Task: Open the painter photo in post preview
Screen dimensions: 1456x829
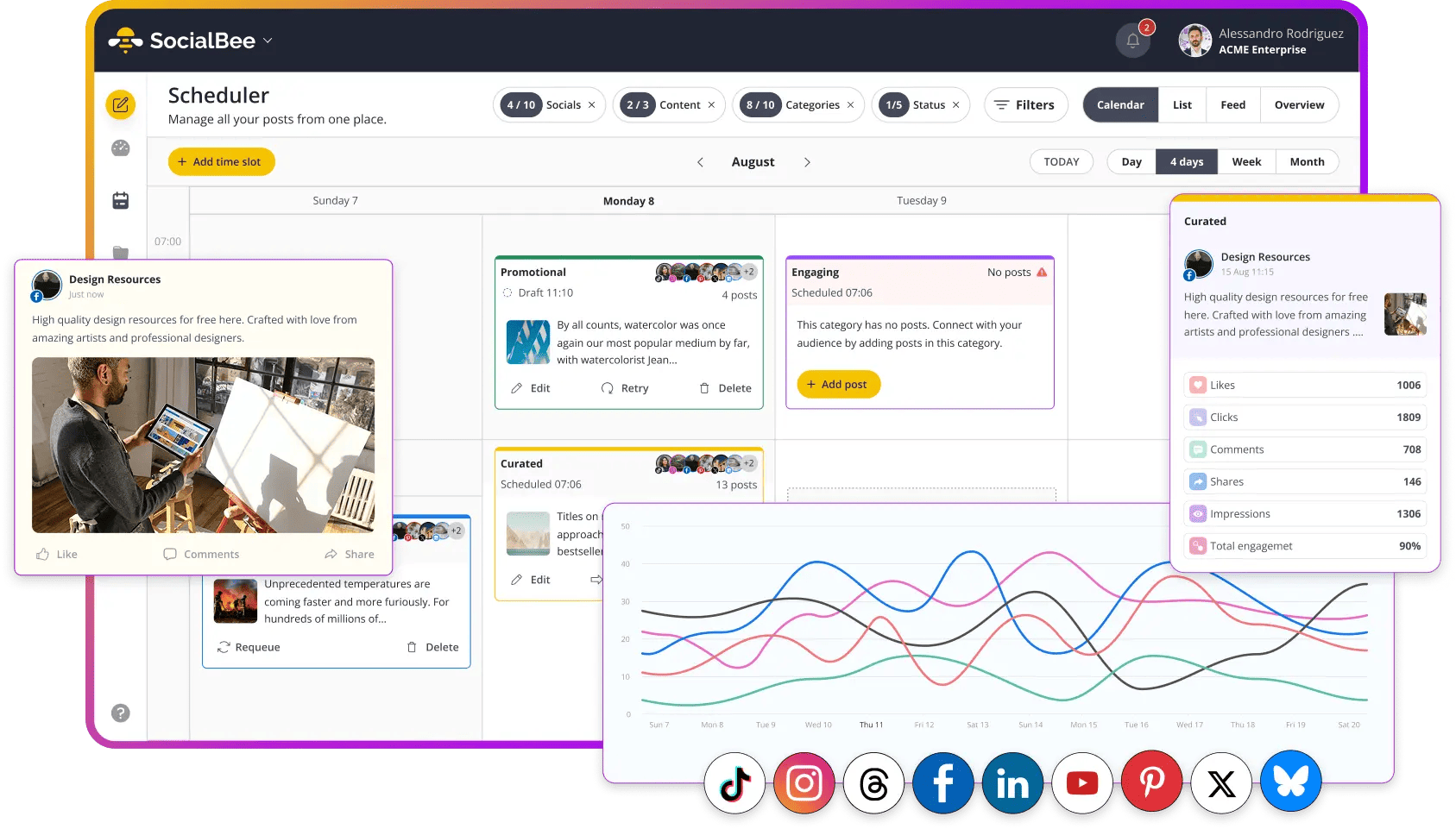Action: 204,445
